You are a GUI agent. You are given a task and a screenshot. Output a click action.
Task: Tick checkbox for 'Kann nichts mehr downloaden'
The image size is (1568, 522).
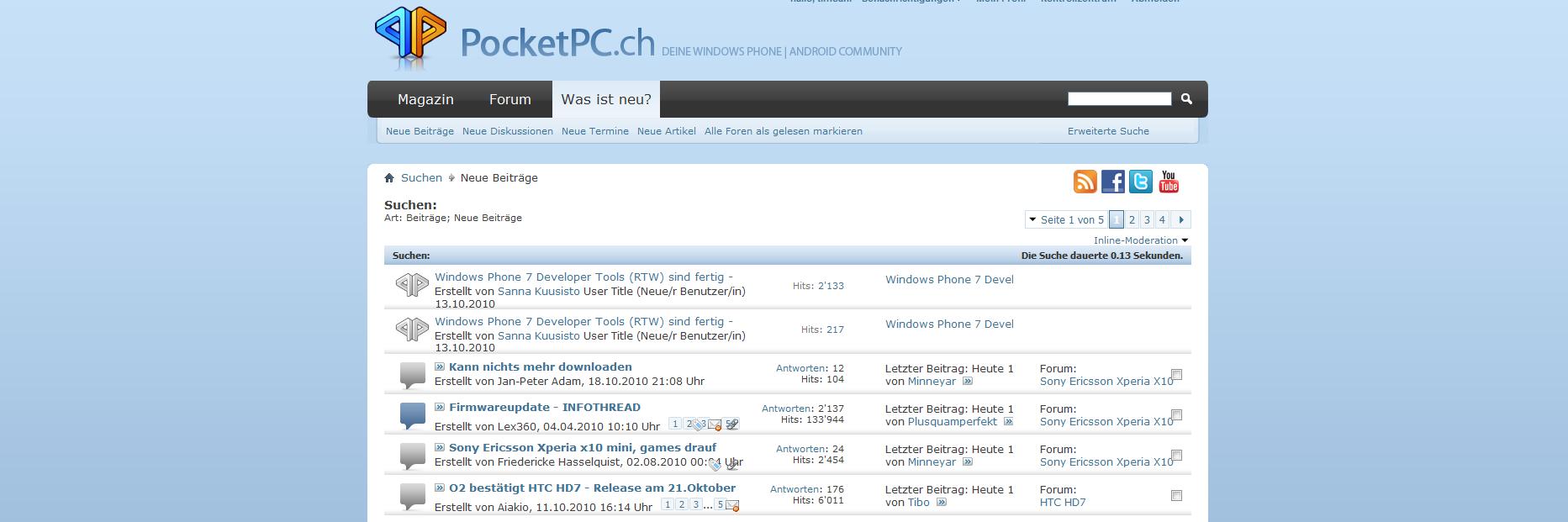tap(1176, 375)
